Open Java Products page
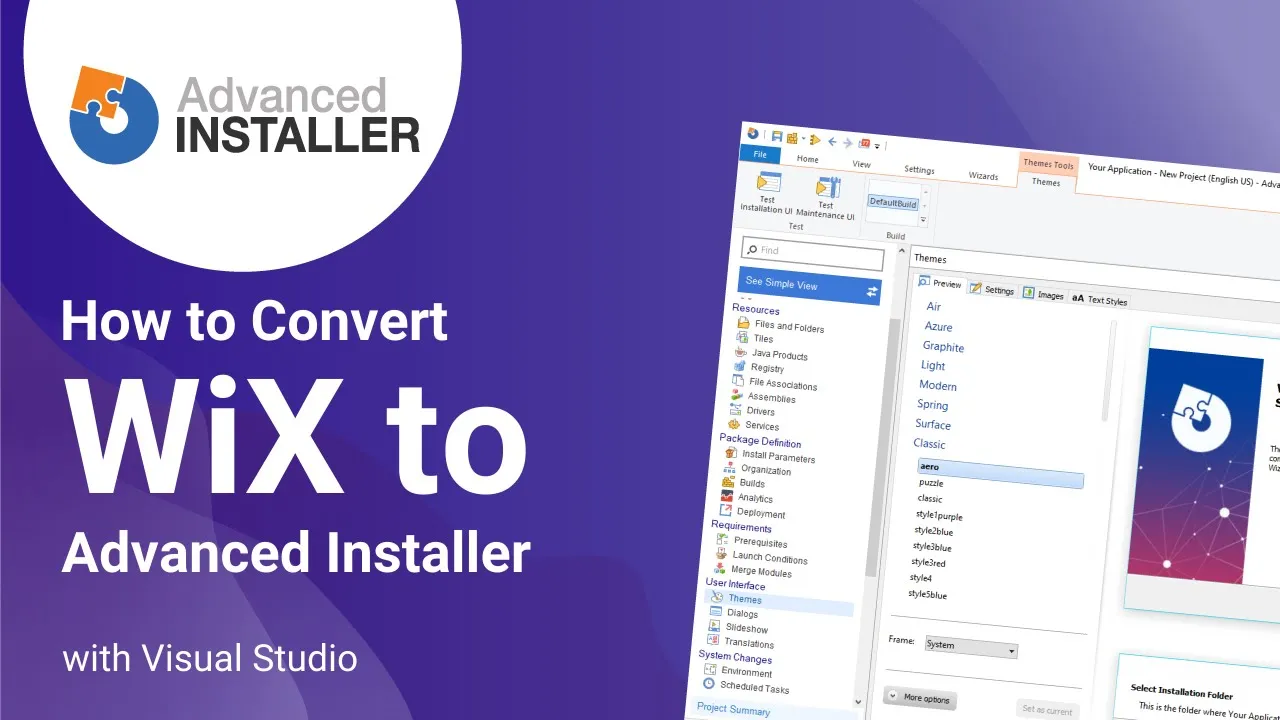1280x720 pixels. click(770, 354)
